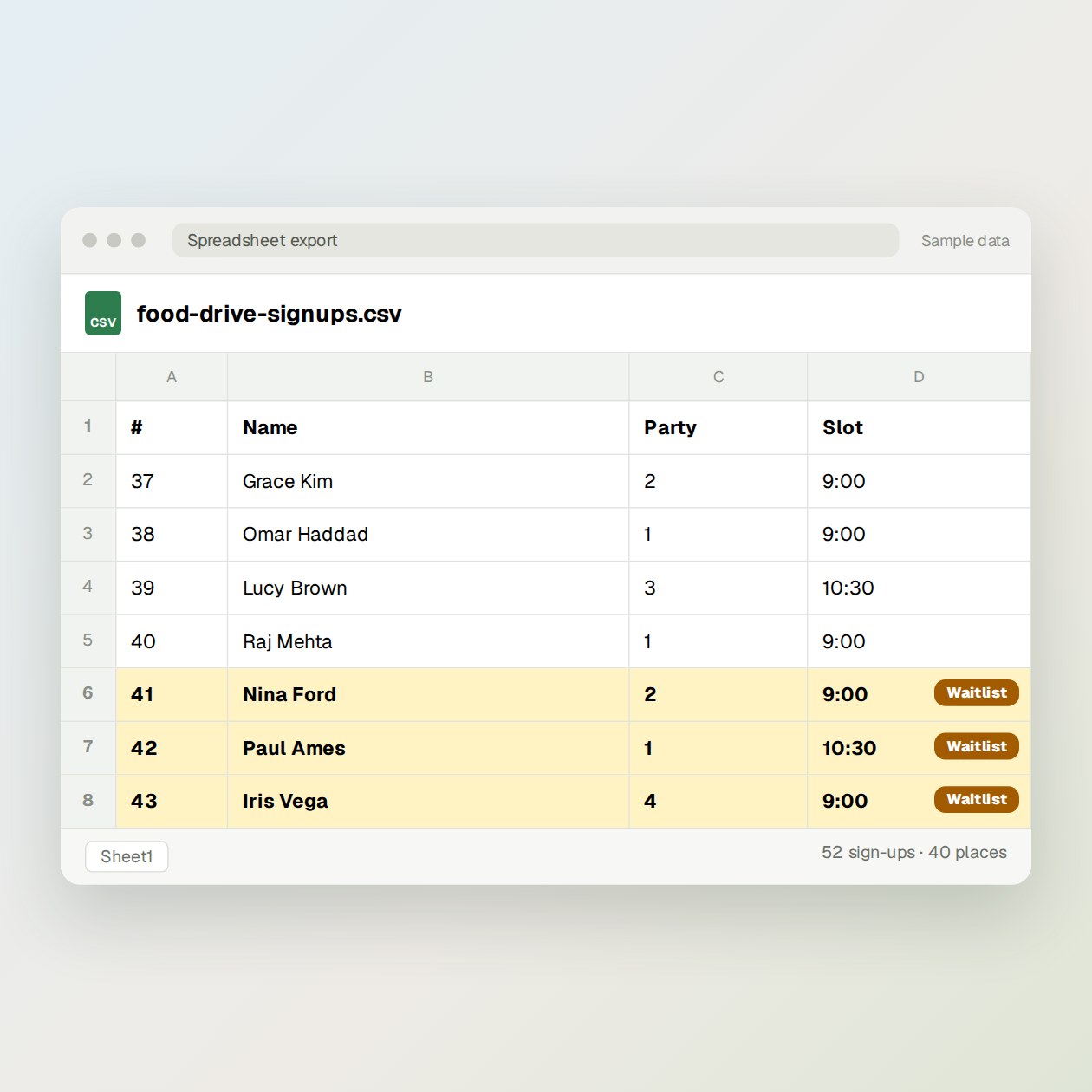
Task: Select Iris Vega's party size 4 cell
Action: click(718, 801)
